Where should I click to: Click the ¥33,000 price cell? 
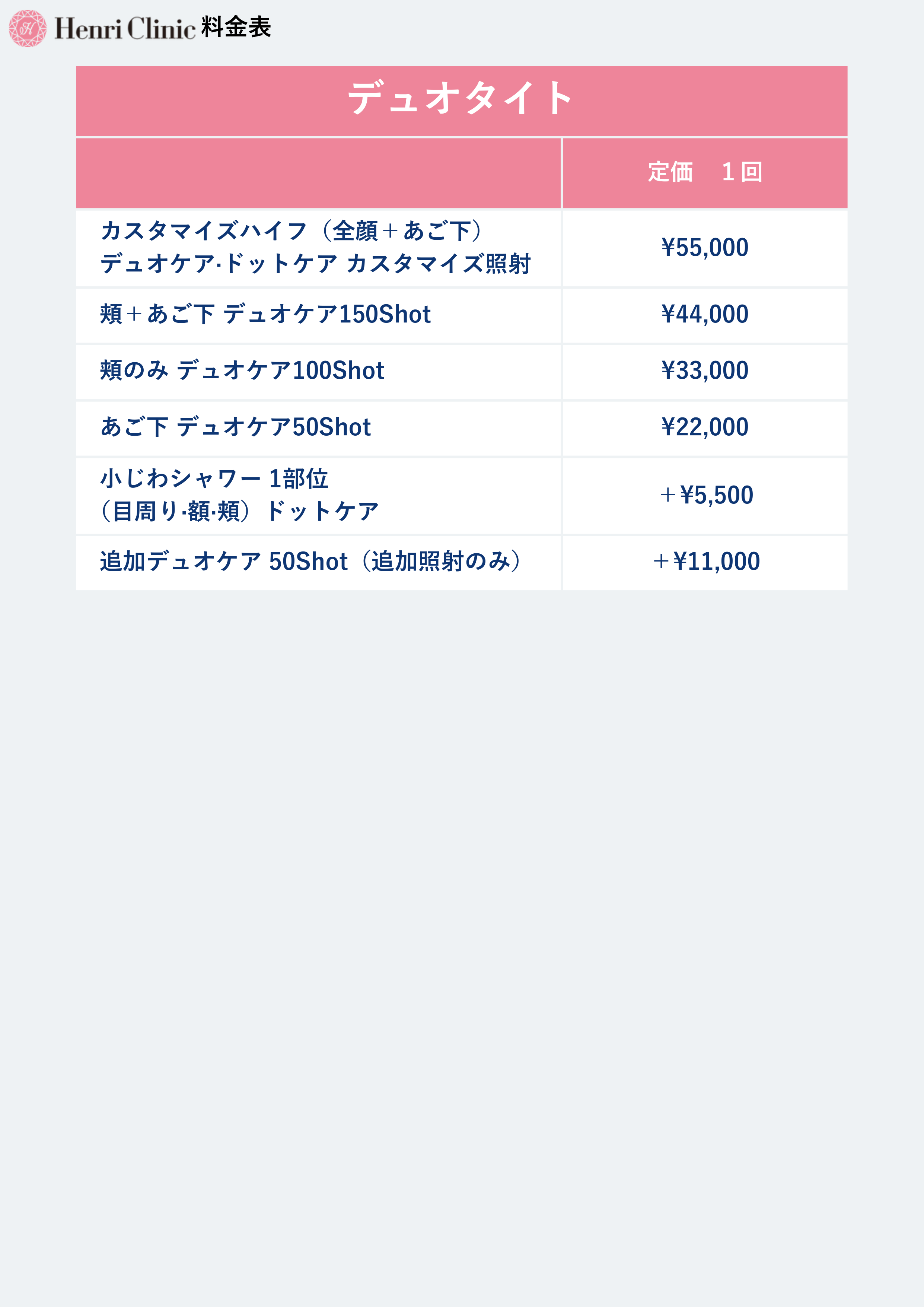(705, 372)
